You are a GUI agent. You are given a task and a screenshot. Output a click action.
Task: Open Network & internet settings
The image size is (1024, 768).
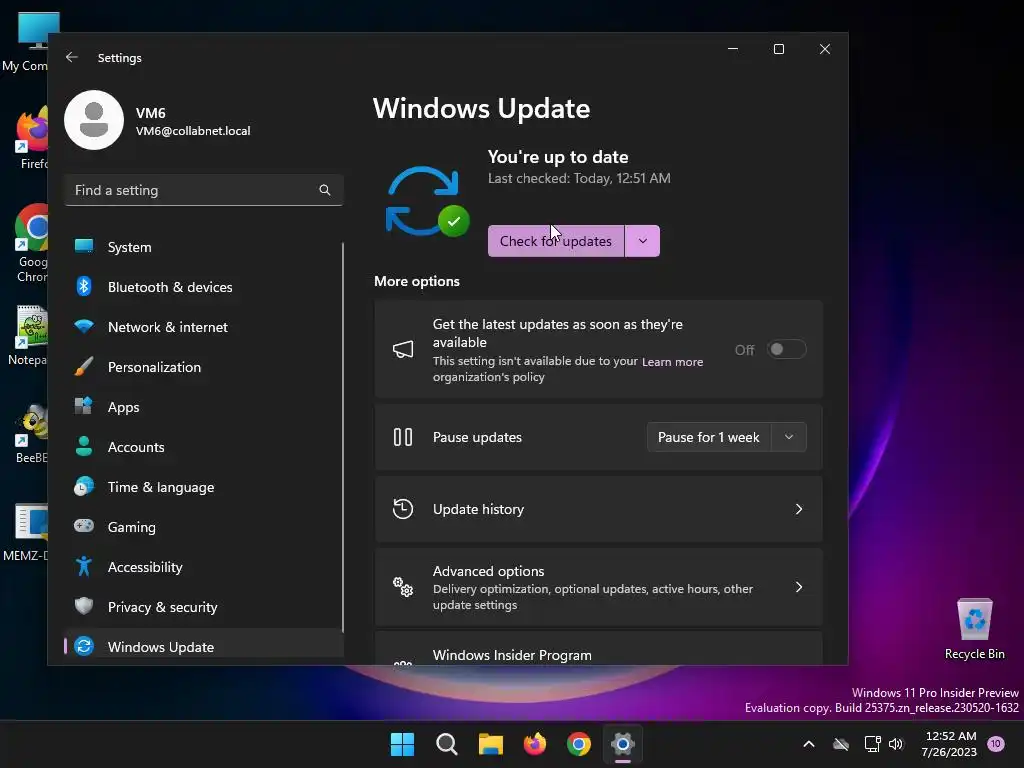point(204,327)
